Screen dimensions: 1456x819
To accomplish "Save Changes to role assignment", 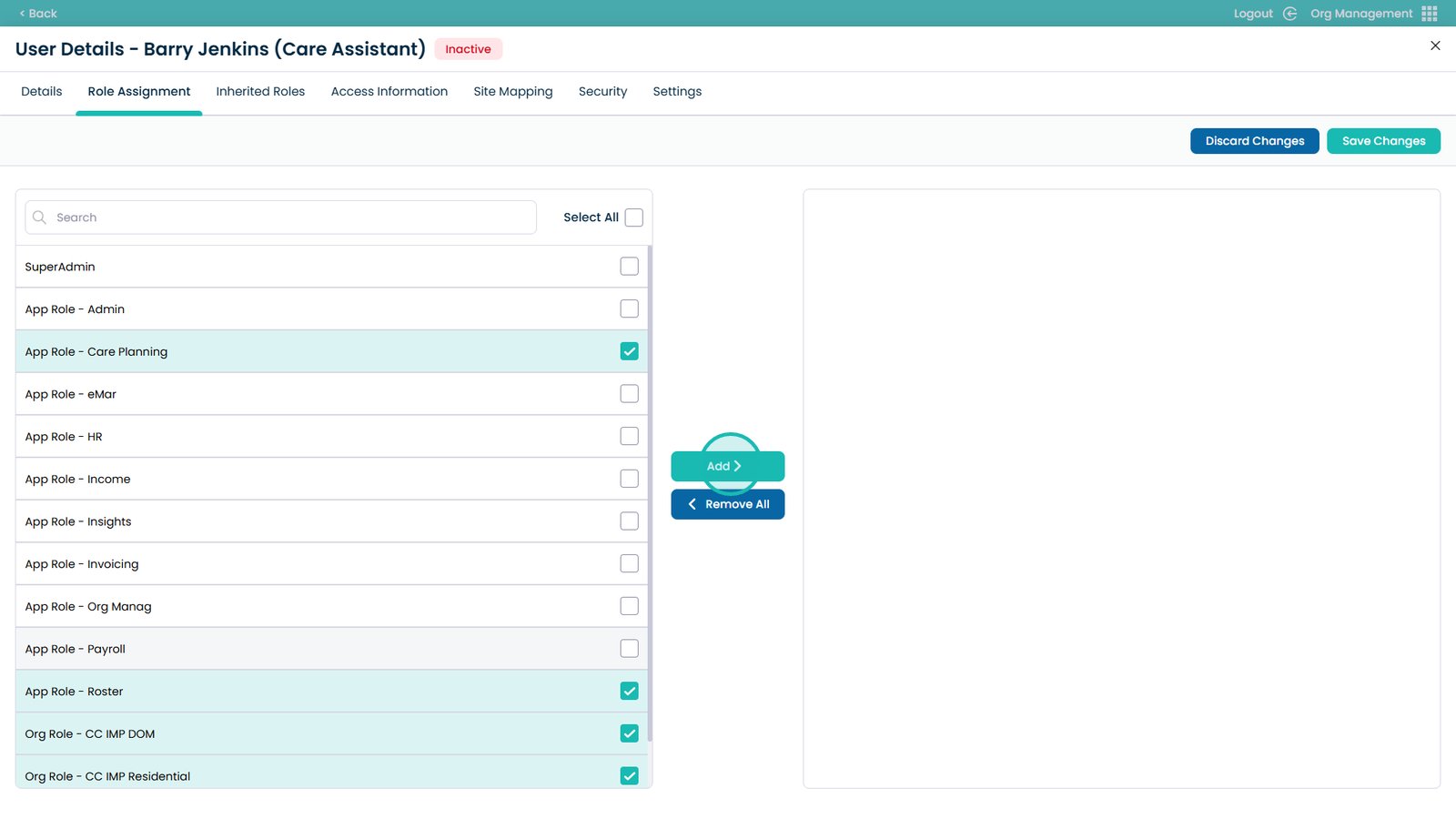I will tap(1382, 141).
